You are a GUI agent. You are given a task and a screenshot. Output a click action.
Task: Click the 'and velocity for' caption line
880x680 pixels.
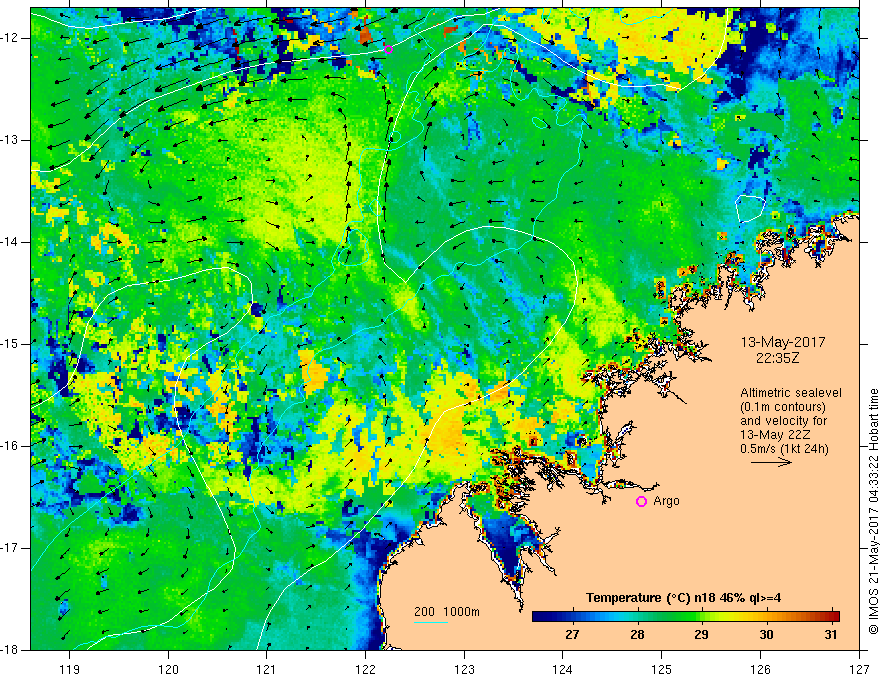click(783, 421)
